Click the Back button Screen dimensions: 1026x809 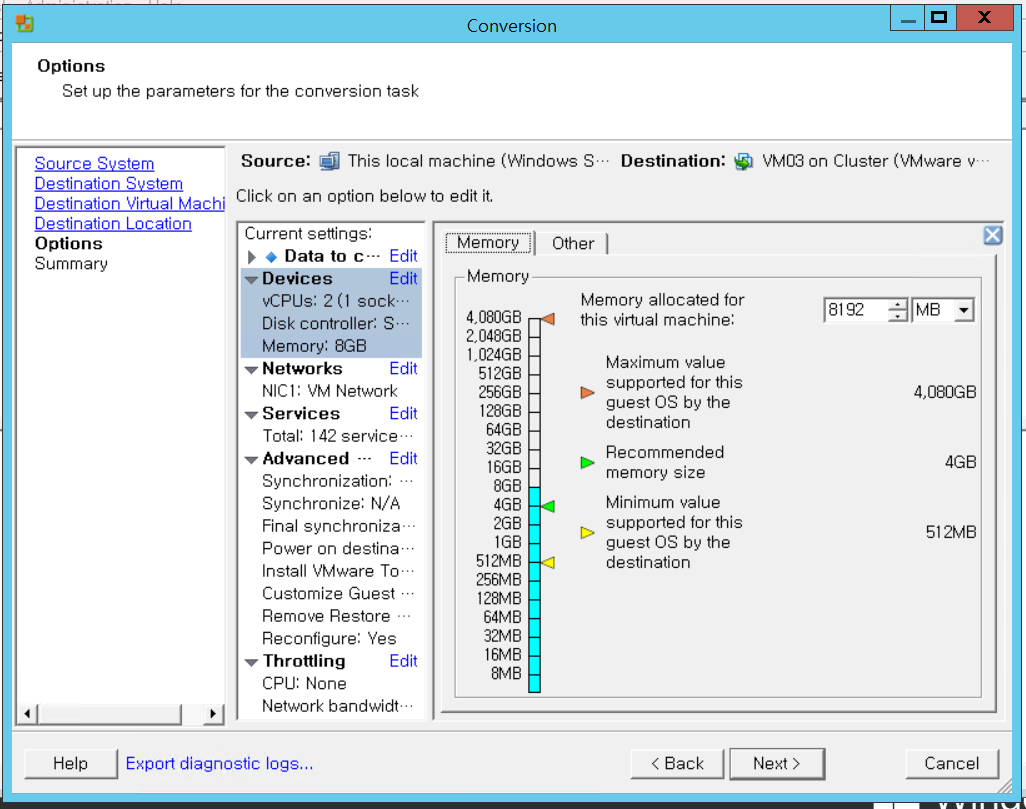click(677, 763)
